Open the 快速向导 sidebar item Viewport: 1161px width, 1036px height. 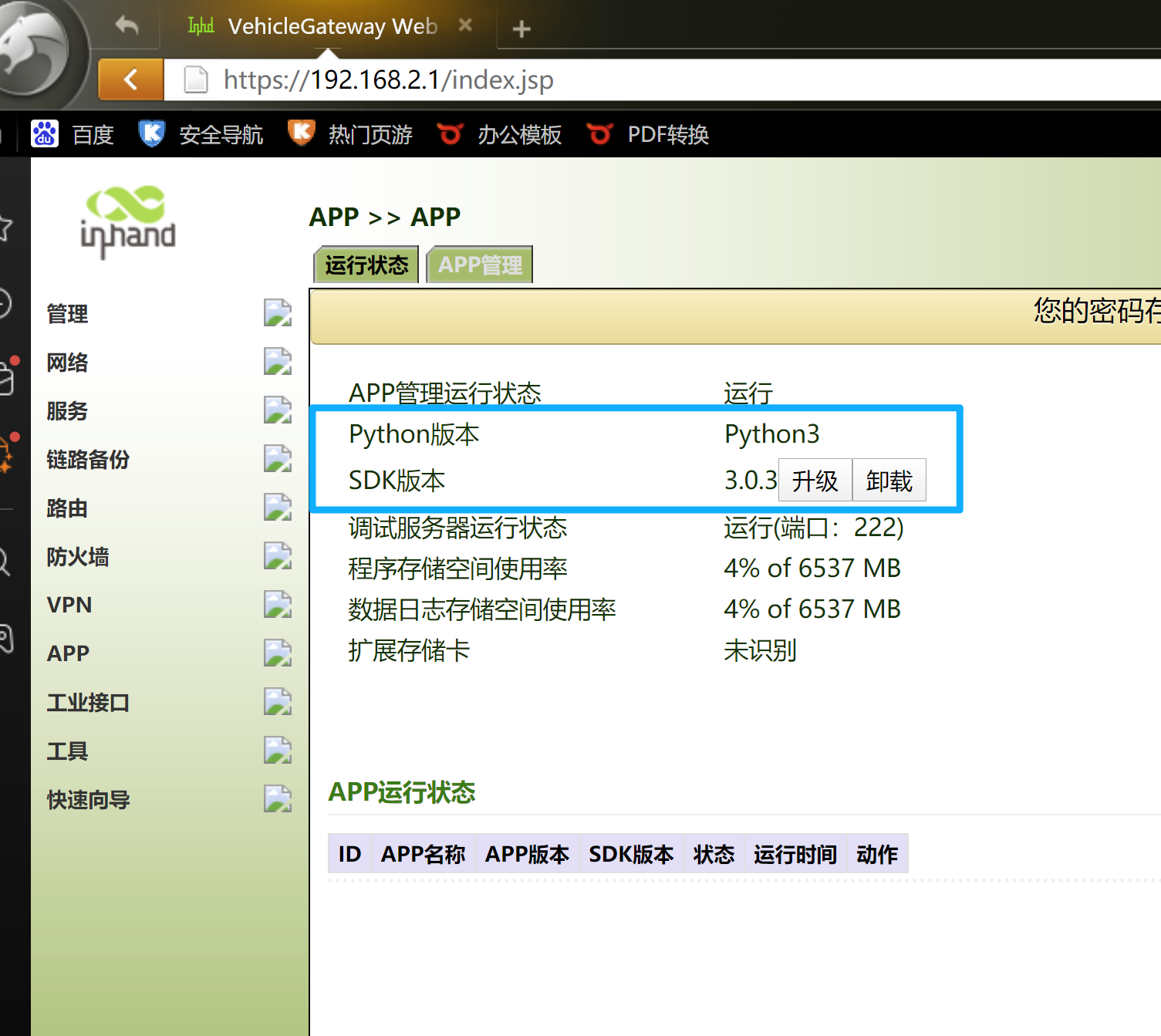click(88, 800)
